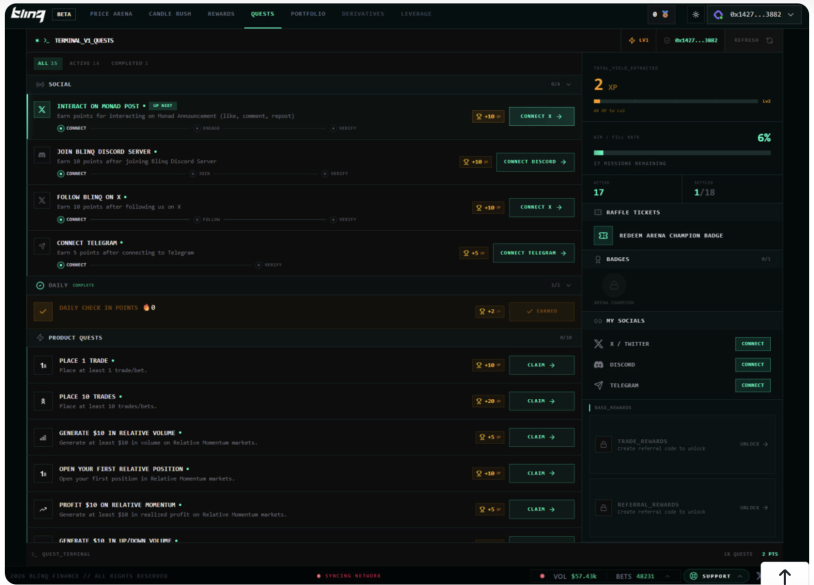Click the X / Twitter icon in My Socials

tap(599, 344)
